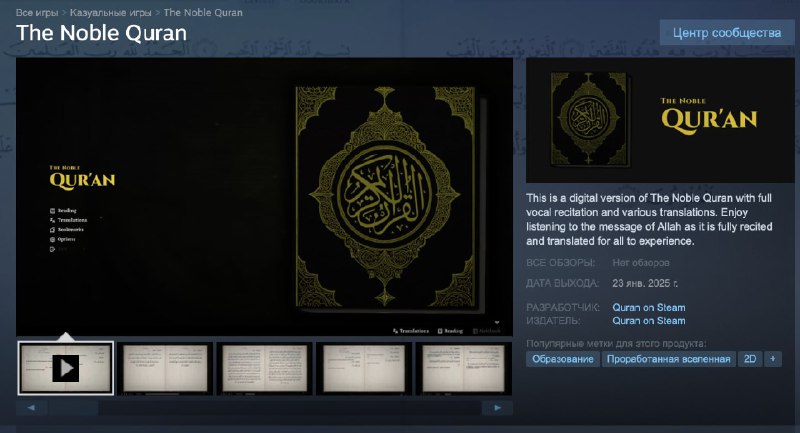Viewport: 800px width, 433px height.
Task: Select the Образование tag
Action: click(x=562, y=359)
